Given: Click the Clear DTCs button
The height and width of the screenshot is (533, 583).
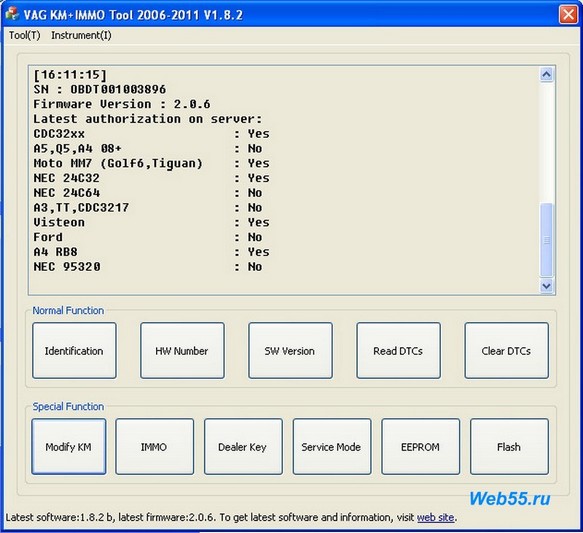Looking at the screenshot, I should pyautogui.click(x=506, y=351).
